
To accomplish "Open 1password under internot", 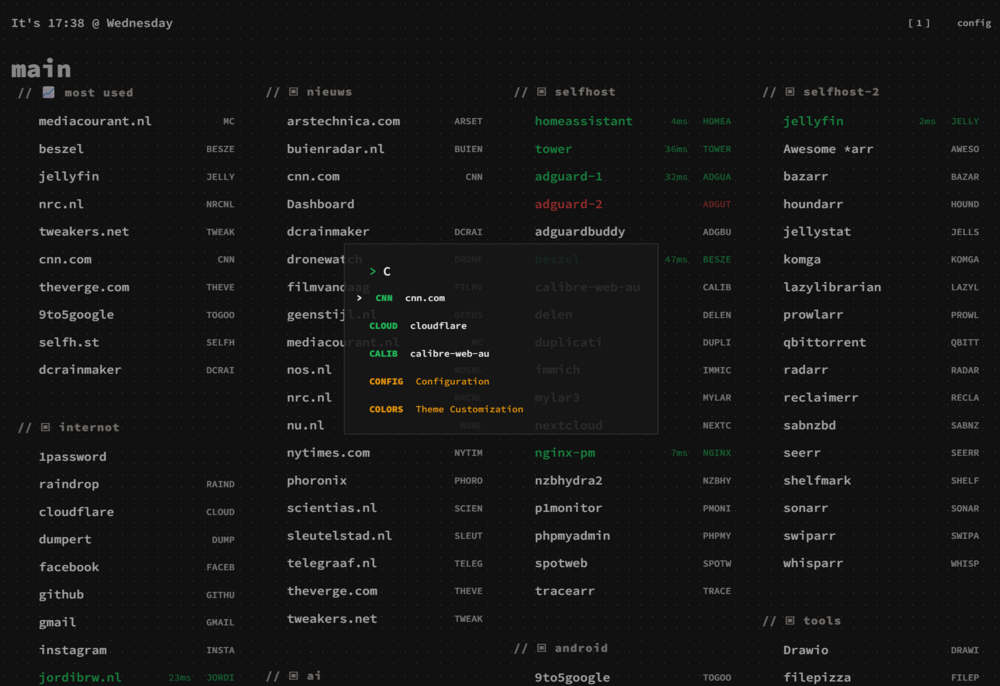I will (73, 456).
